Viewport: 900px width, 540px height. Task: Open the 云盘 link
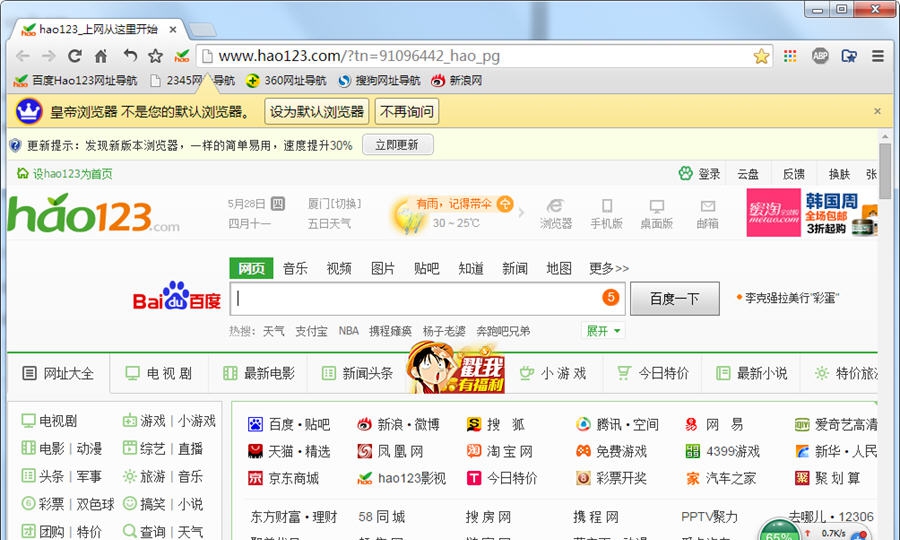pyautogui.click(x=748, y=174)
